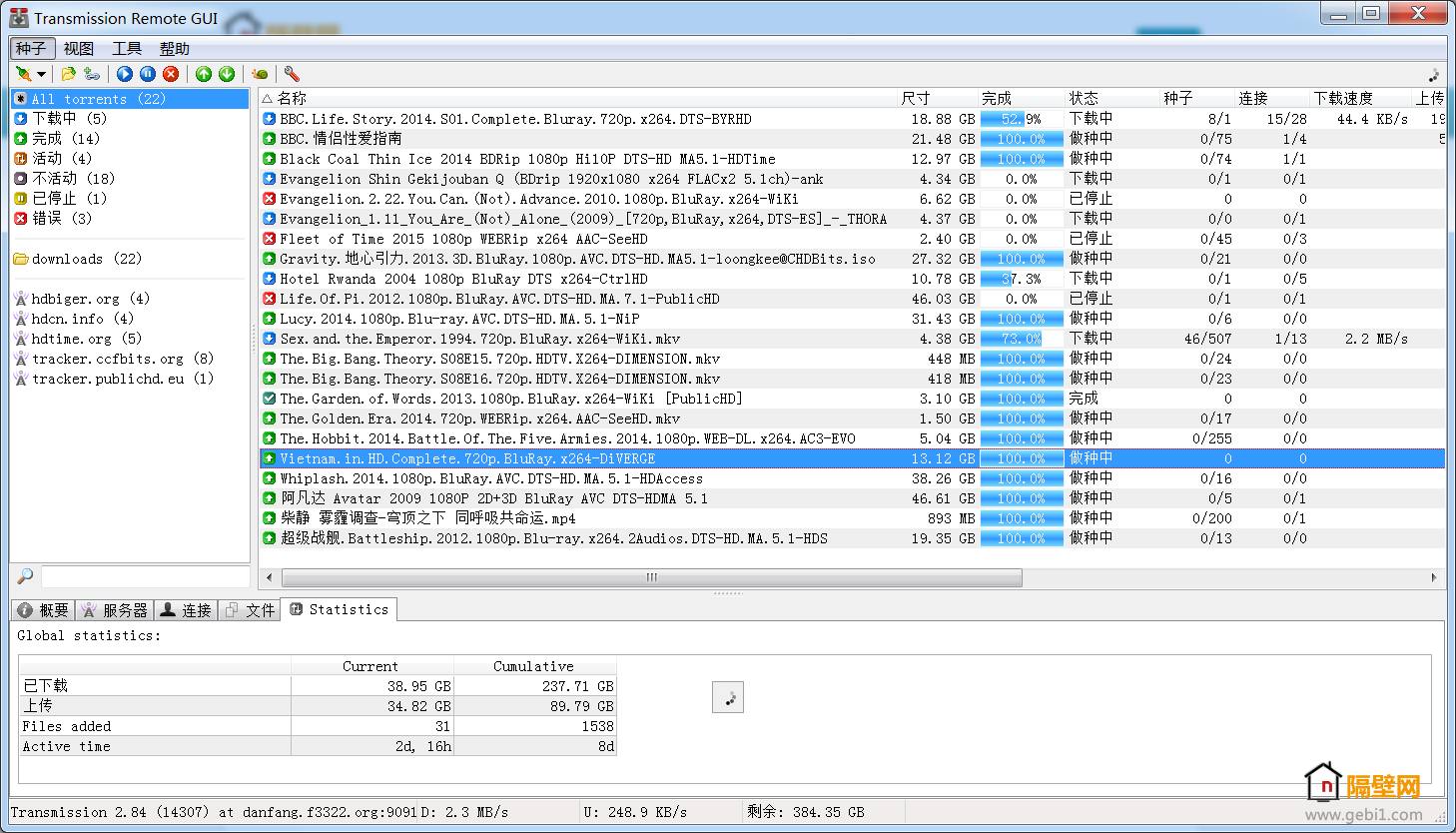Click horizontal scrollbar right arrow

point(1434,577)
